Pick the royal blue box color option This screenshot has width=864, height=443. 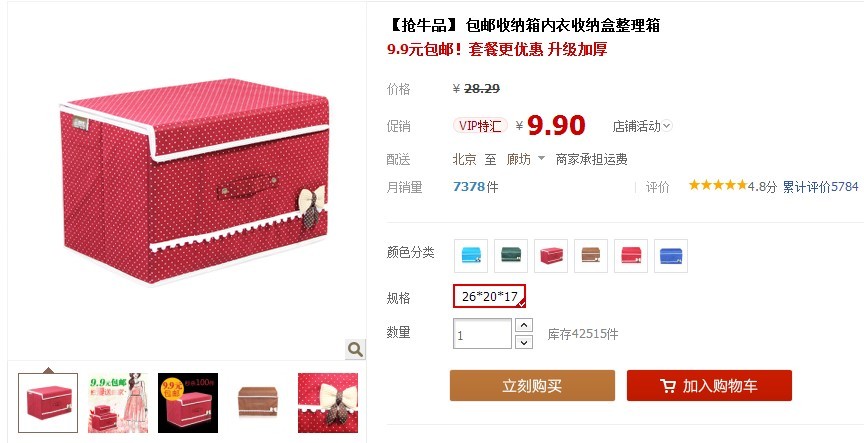pyautogui.click(x=671, y=256)
